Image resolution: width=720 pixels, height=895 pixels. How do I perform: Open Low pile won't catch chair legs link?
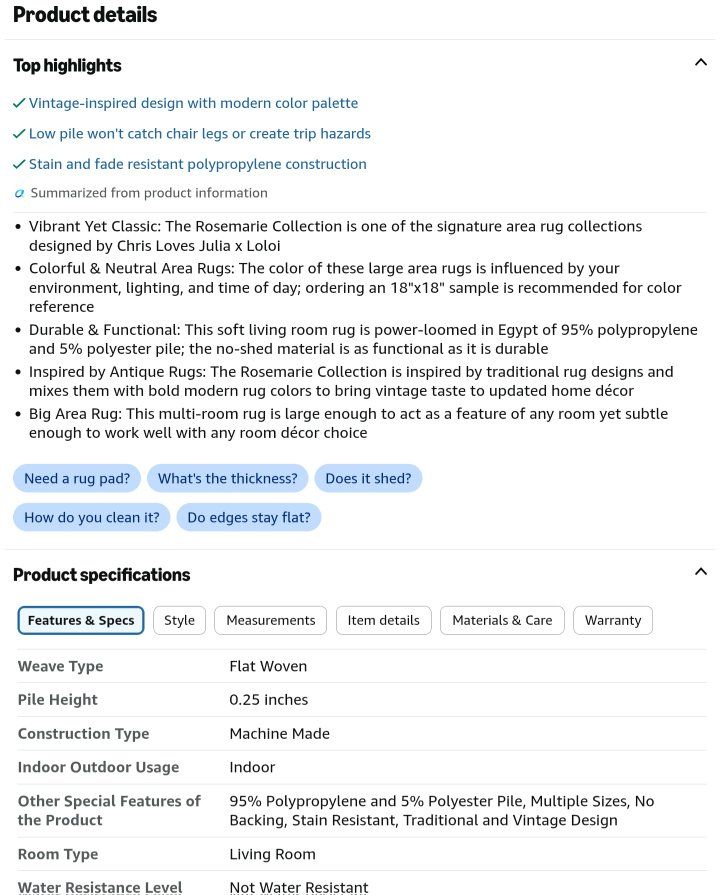(x=200, y=134)
